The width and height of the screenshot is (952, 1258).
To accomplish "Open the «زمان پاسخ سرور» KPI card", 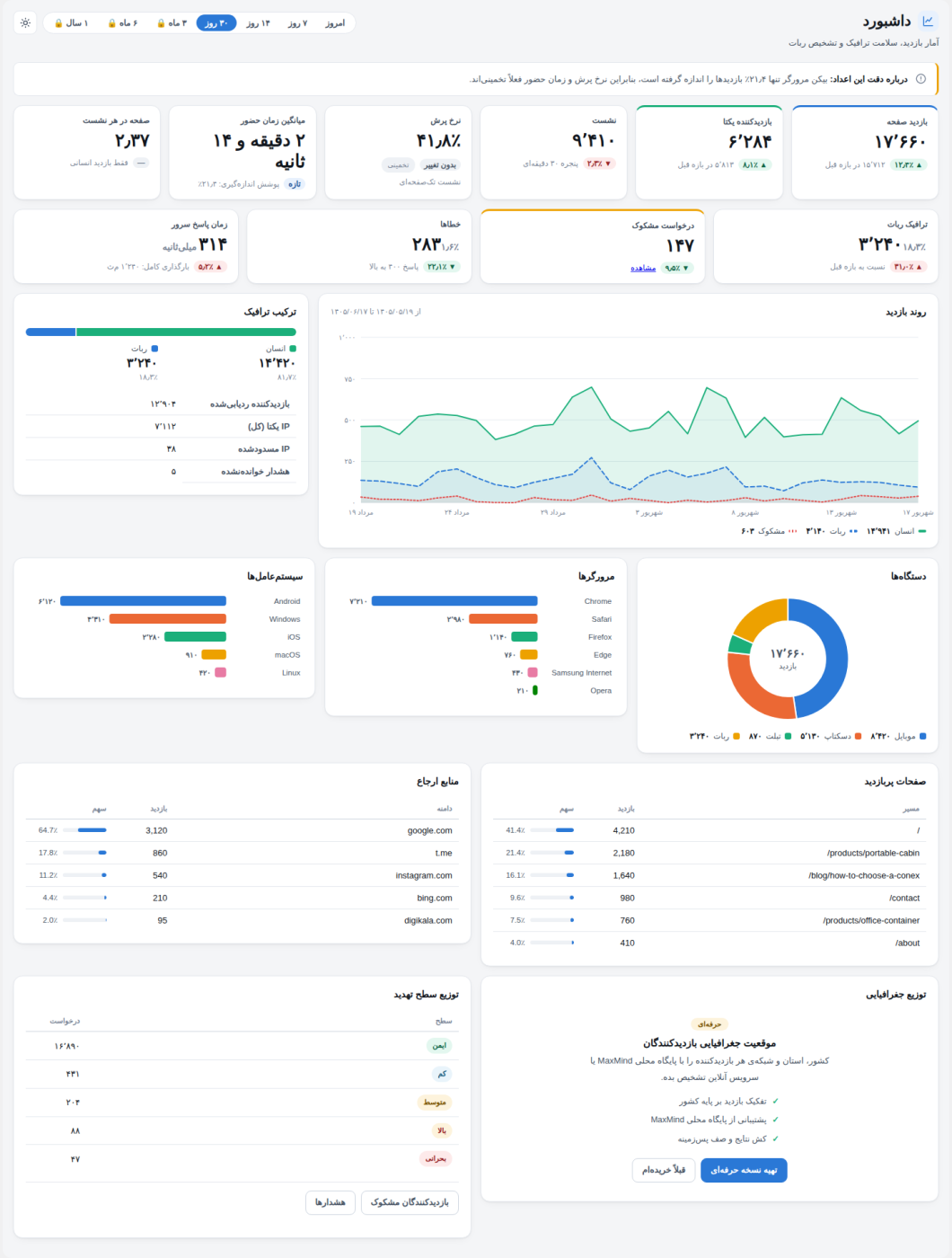I will tap(126, 246).
